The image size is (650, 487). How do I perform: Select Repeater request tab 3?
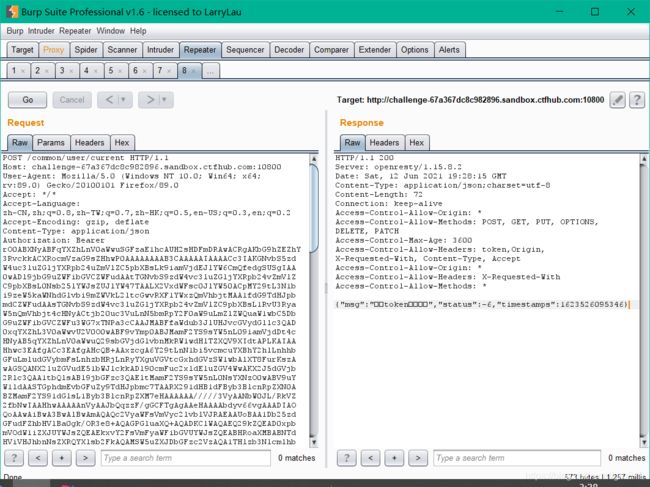click(x=62, y=71)
